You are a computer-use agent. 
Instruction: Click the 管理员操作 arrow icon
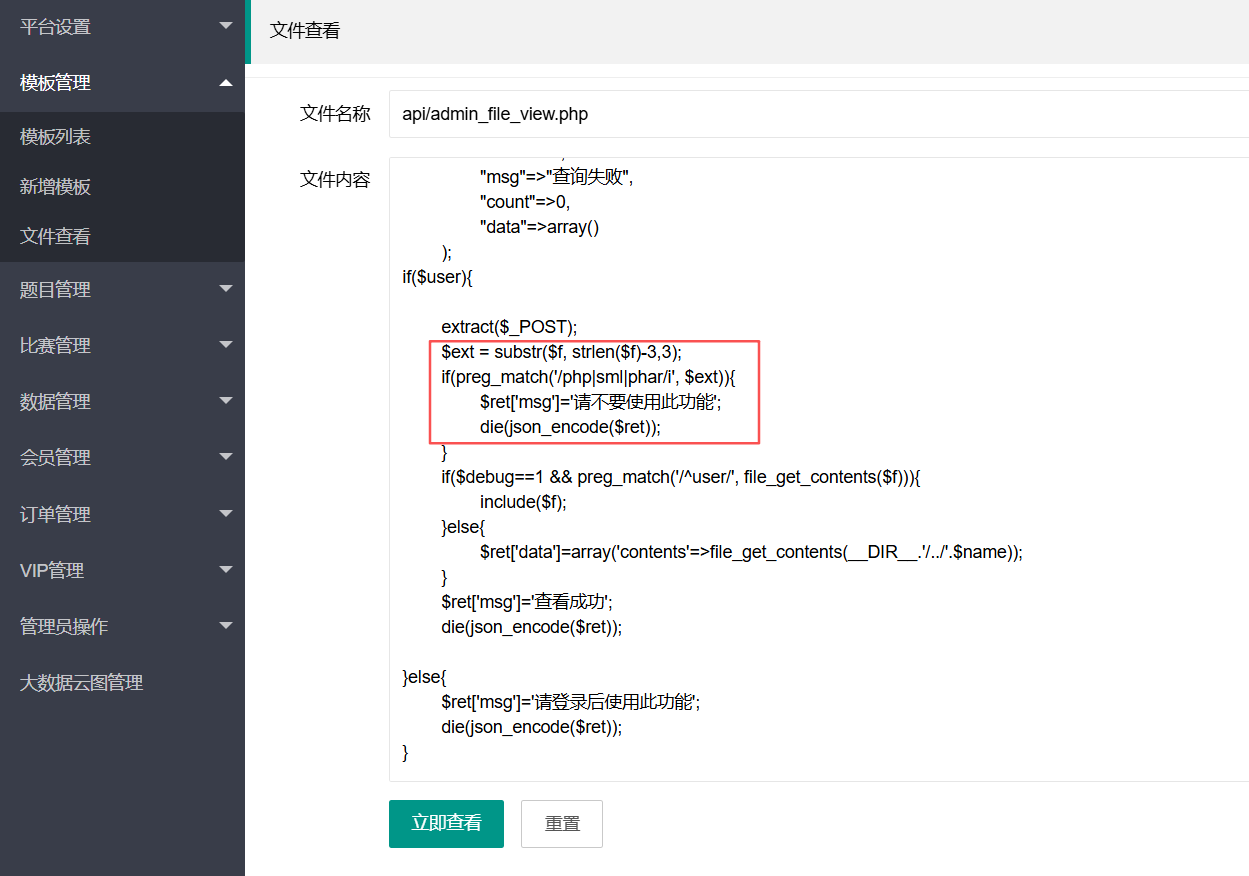click(225, 626)
